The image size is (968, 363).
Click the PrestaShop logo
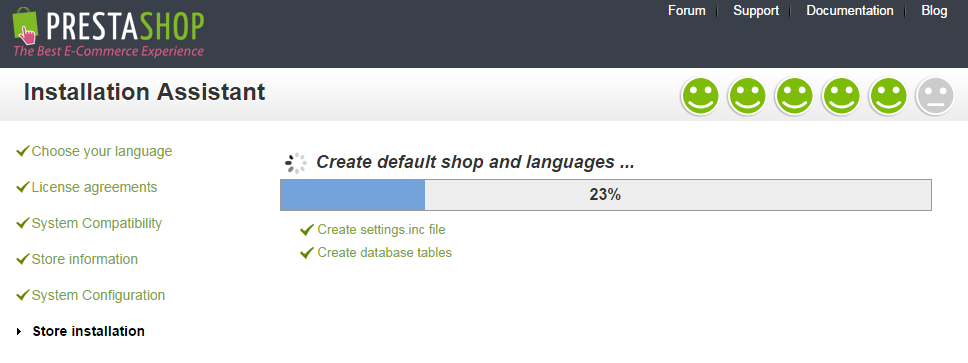click(x=108, y=32)
